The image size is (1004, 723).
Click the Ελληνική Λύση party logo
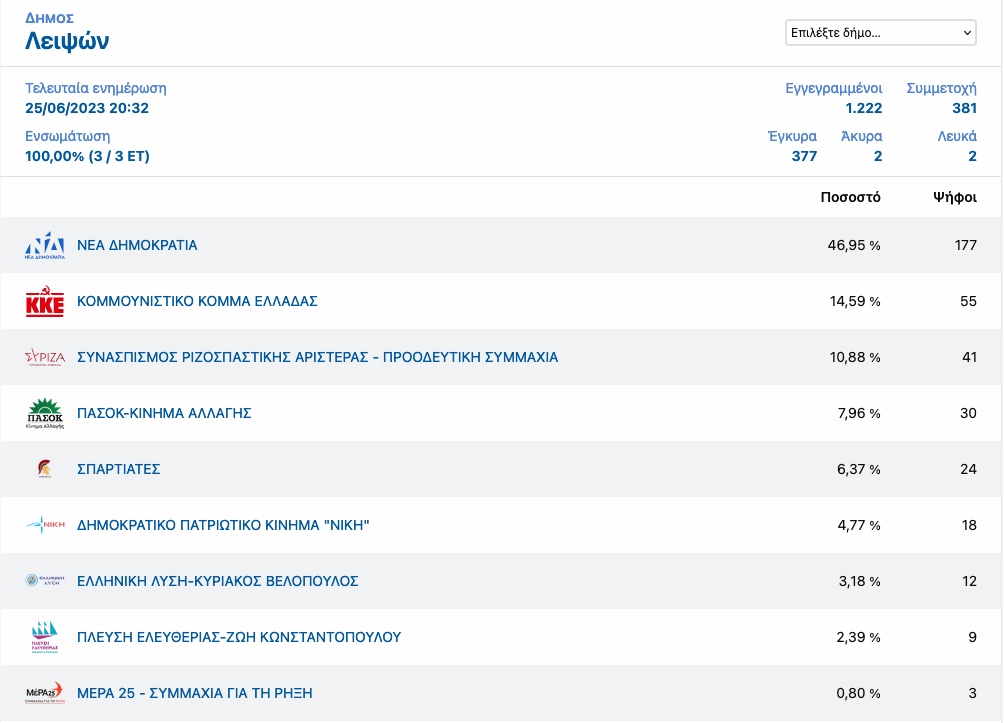(45, 581)
